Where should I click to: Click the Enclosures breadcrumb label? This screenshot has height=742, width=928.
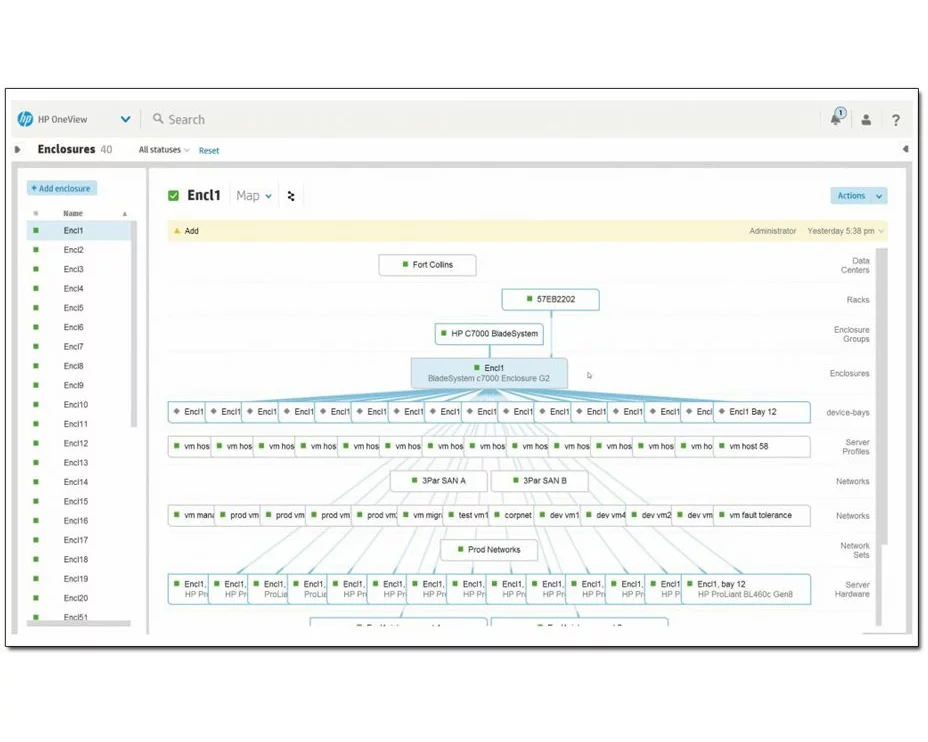coord(67,148)
